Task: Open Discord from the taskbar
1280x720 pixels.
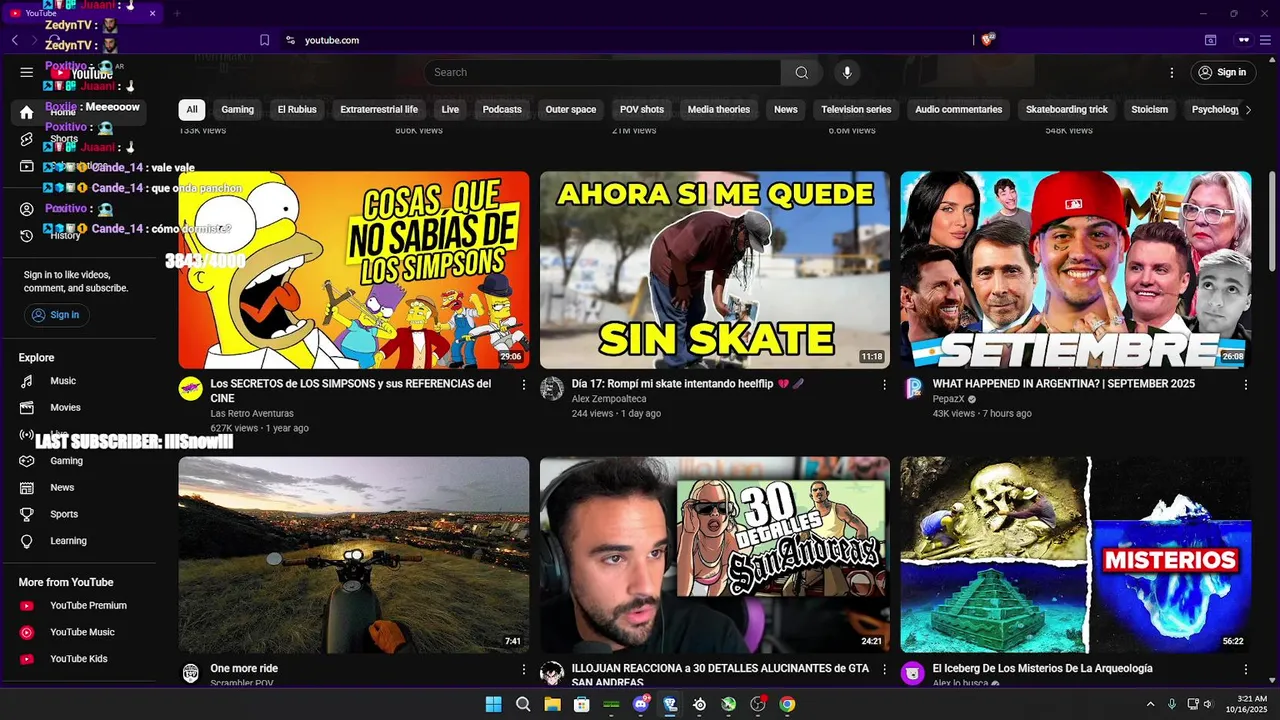Action: [x=641, y=704]
